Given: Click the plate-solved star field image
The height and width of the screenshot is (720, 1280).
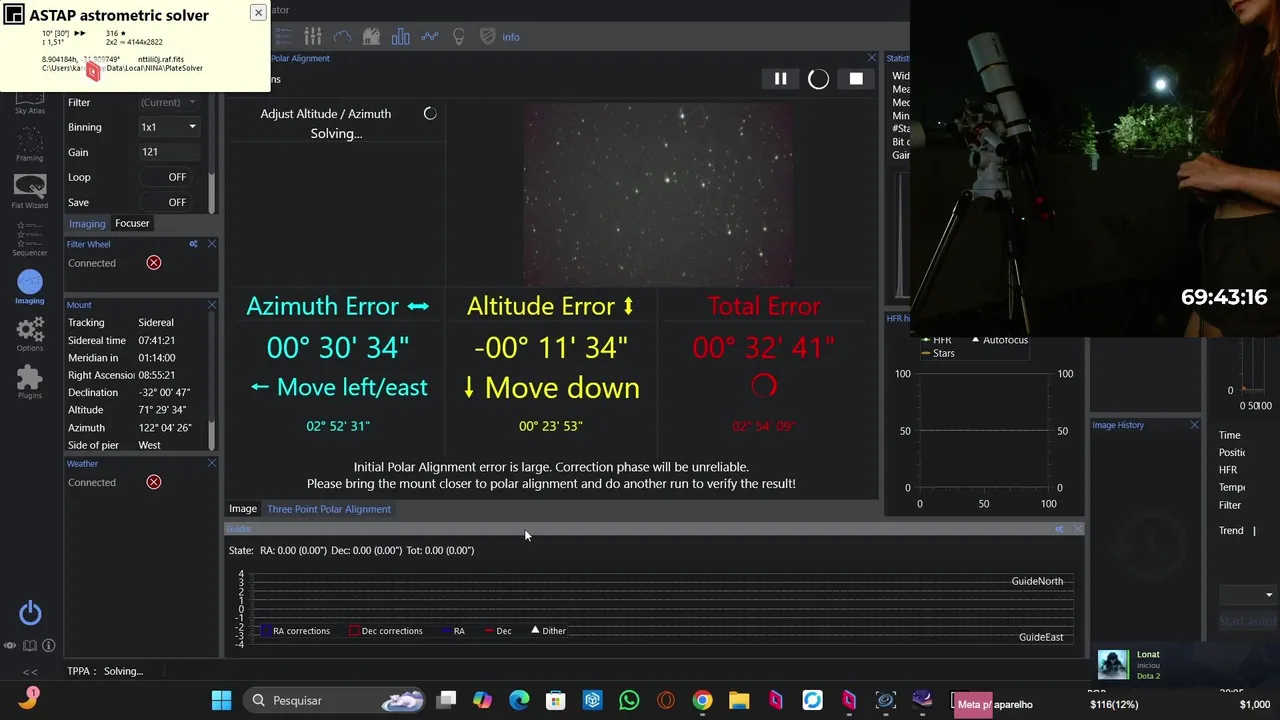Looking at the screenshot, I should (658, 194).
